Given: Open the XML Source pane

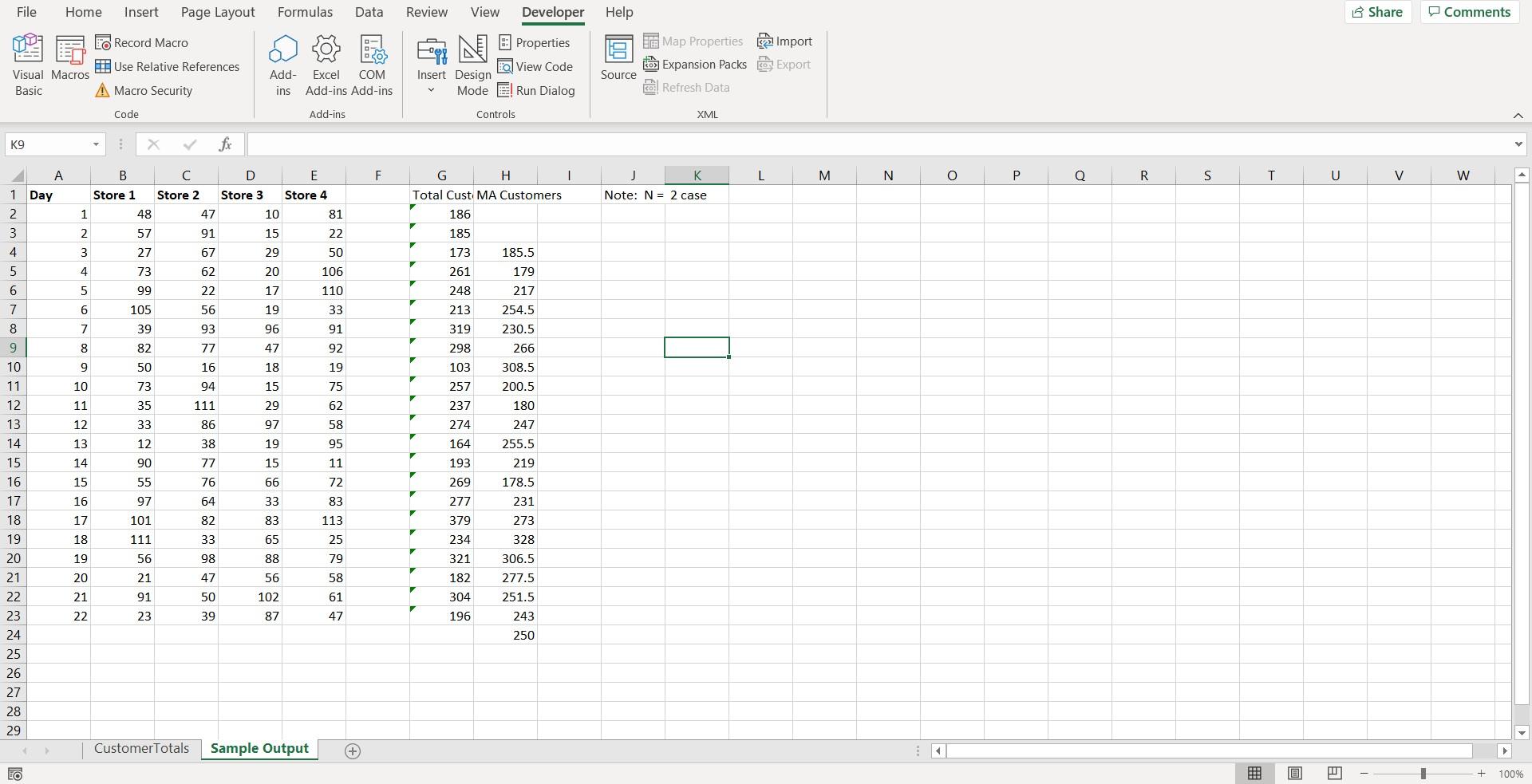Looking at the screenshot, I should [618, 58].
